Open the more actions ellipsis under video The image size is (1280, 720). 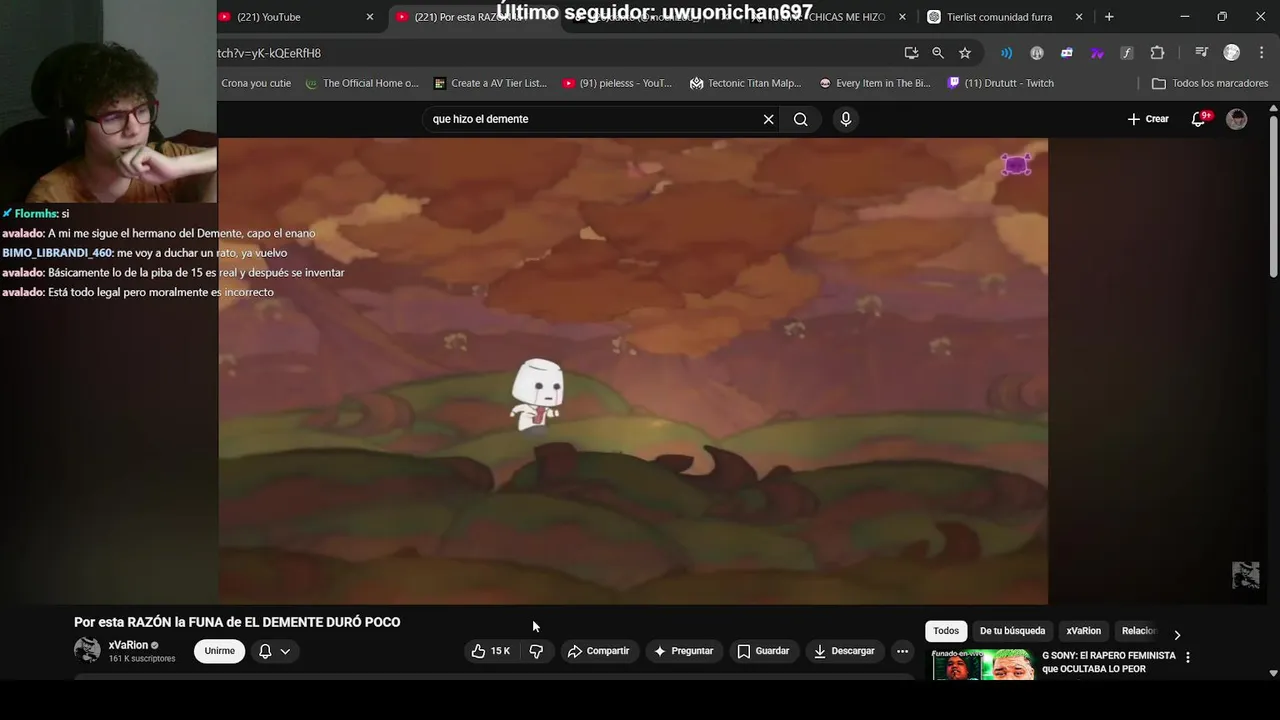point(902,651)
